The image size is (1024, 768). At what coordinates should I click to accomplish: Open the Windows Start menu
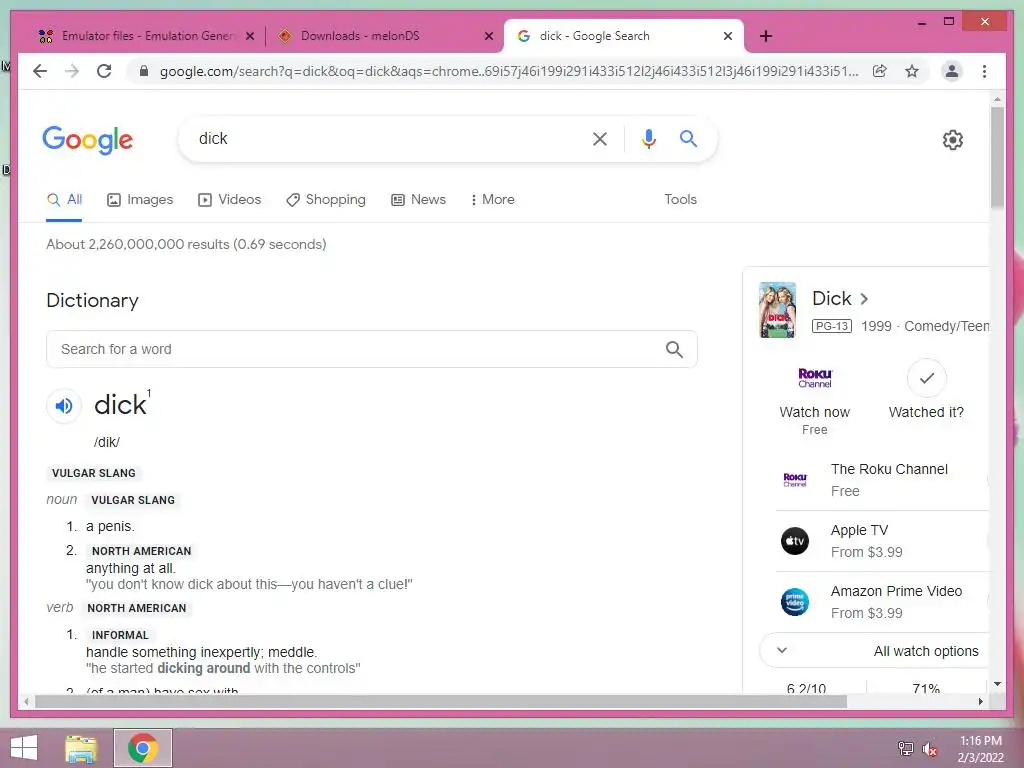coord(24,748)
